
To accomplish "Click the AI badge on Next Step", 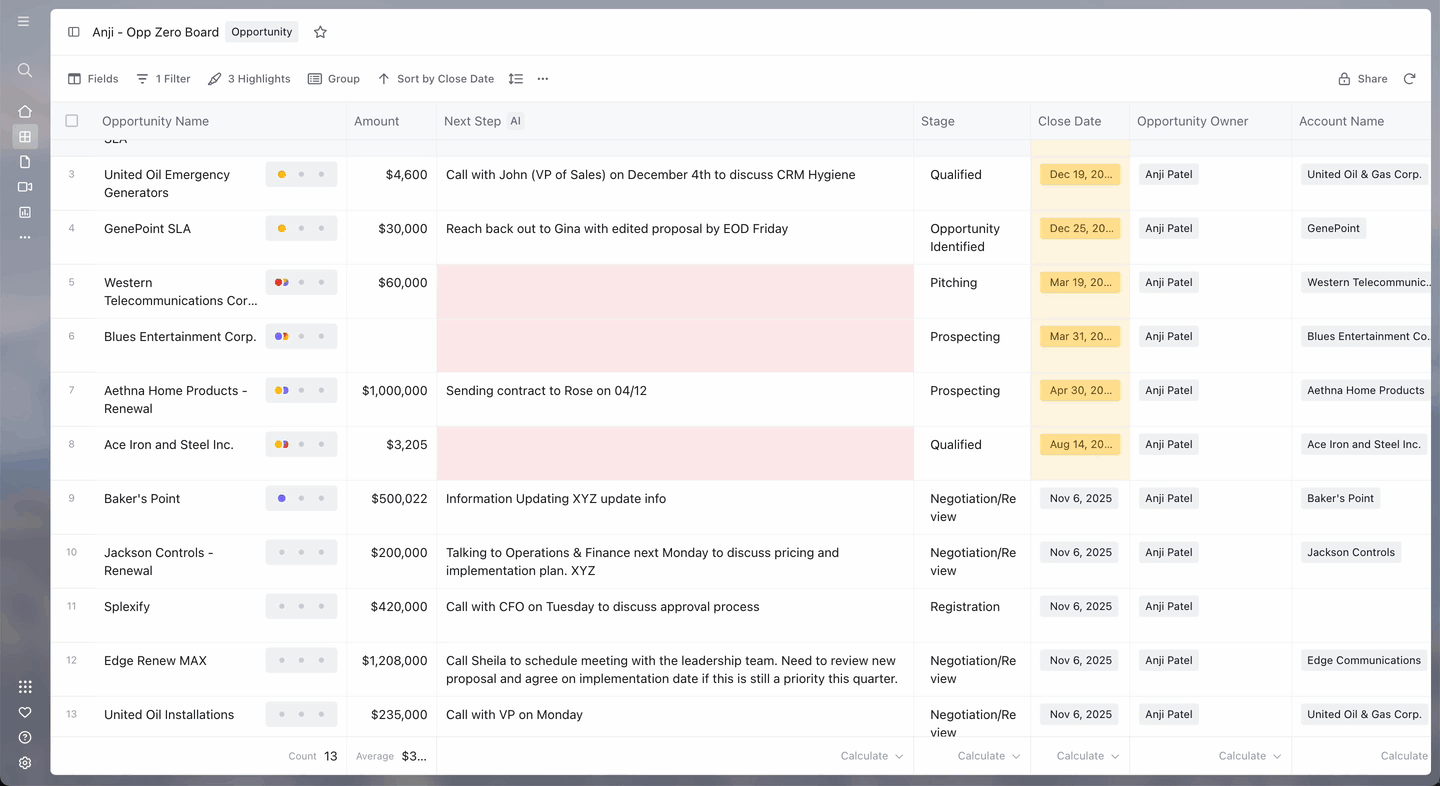I will tap(516, 121).
